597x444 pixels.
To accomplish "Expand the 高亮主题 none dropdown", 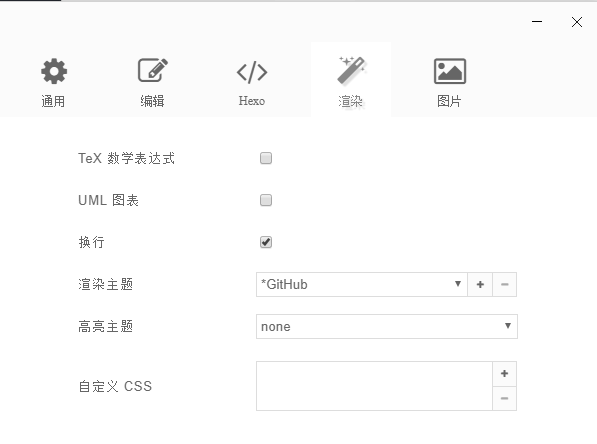I will (387, 326).
